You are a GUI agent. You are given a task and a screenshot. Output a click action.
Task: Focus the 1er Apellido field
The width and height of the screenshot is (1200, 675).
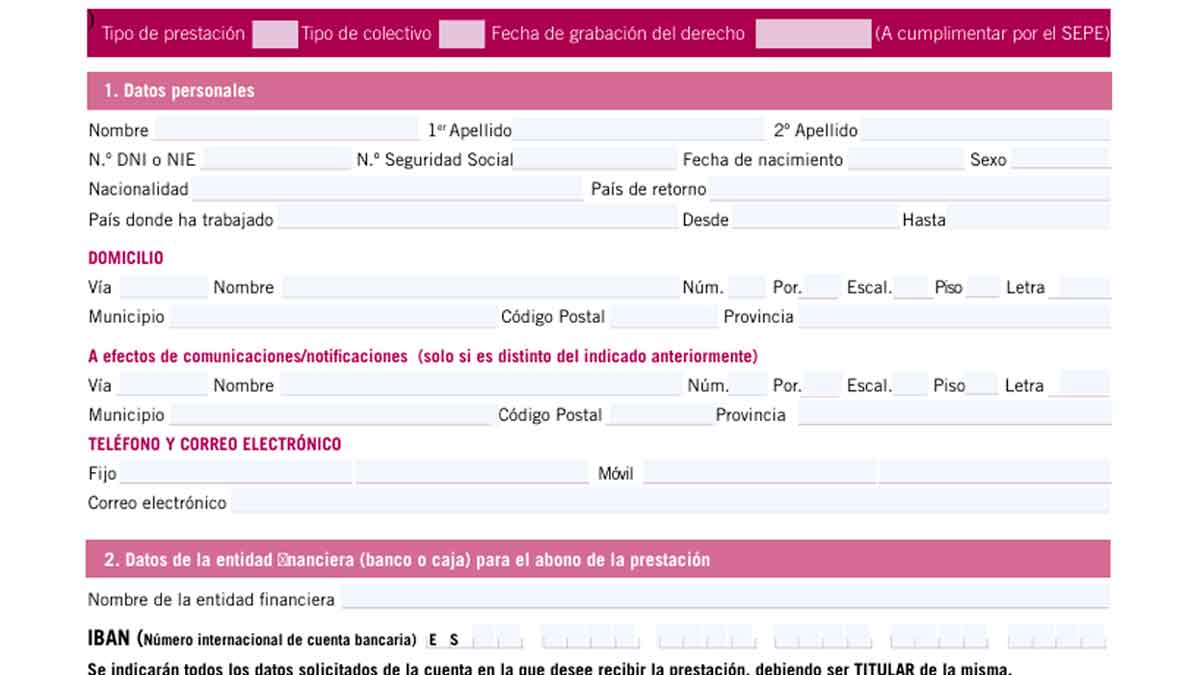[x=639, y=130]
